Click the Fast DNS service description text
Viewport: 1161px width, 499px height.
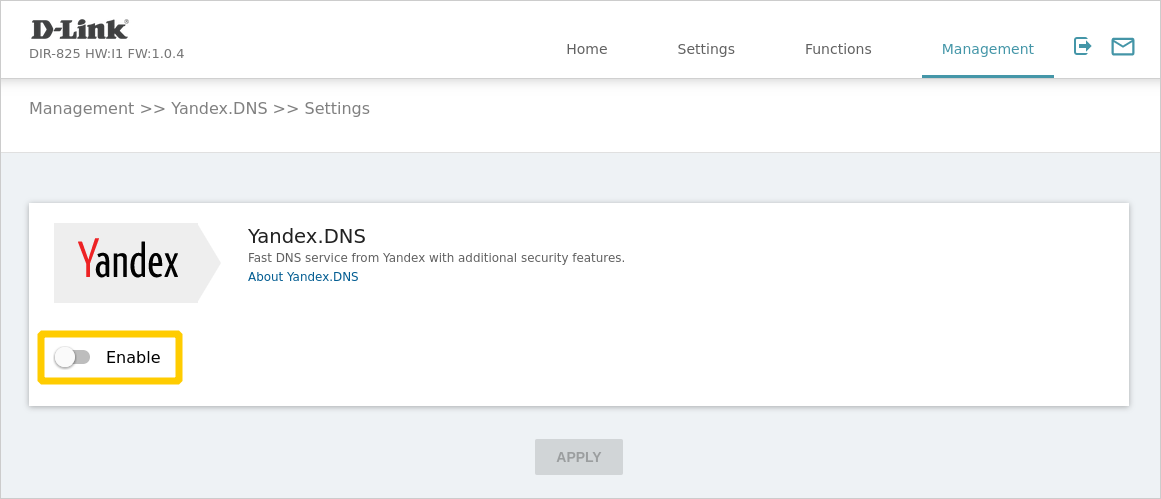coord(436,258)
